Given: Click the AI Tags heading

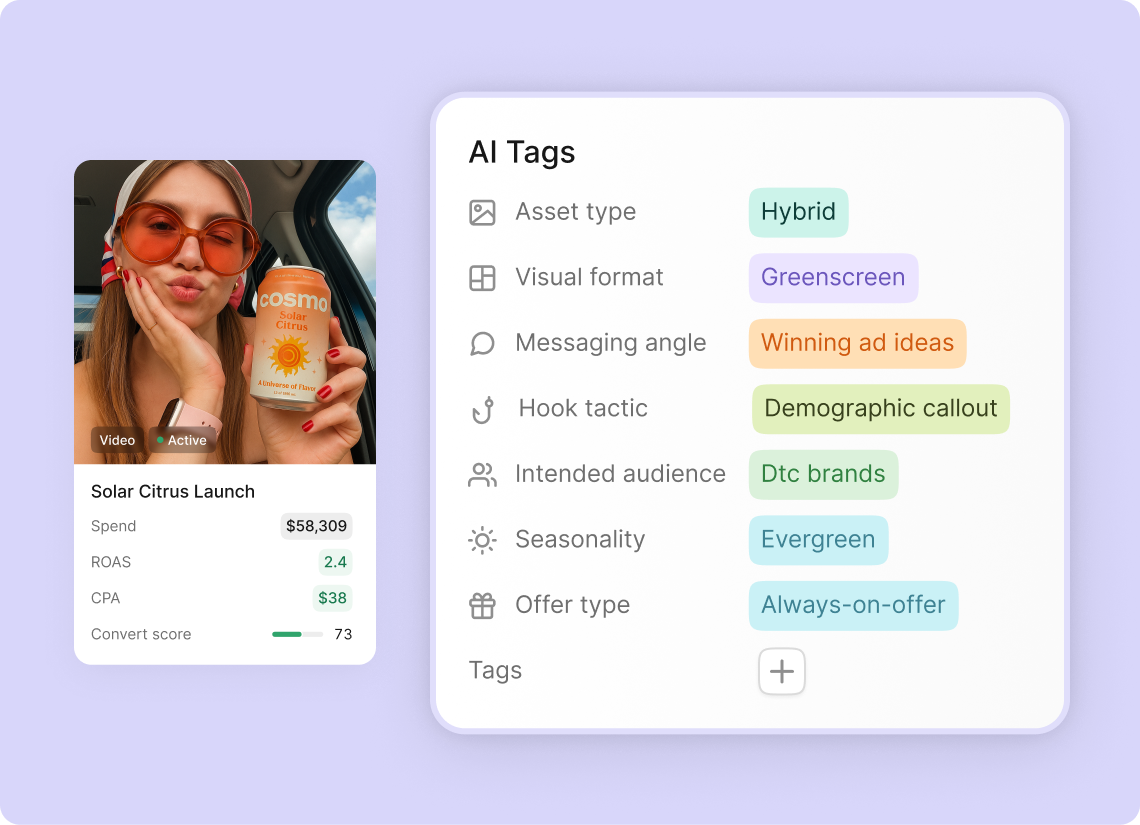Looking at the screenshot, I should point(522,153).
